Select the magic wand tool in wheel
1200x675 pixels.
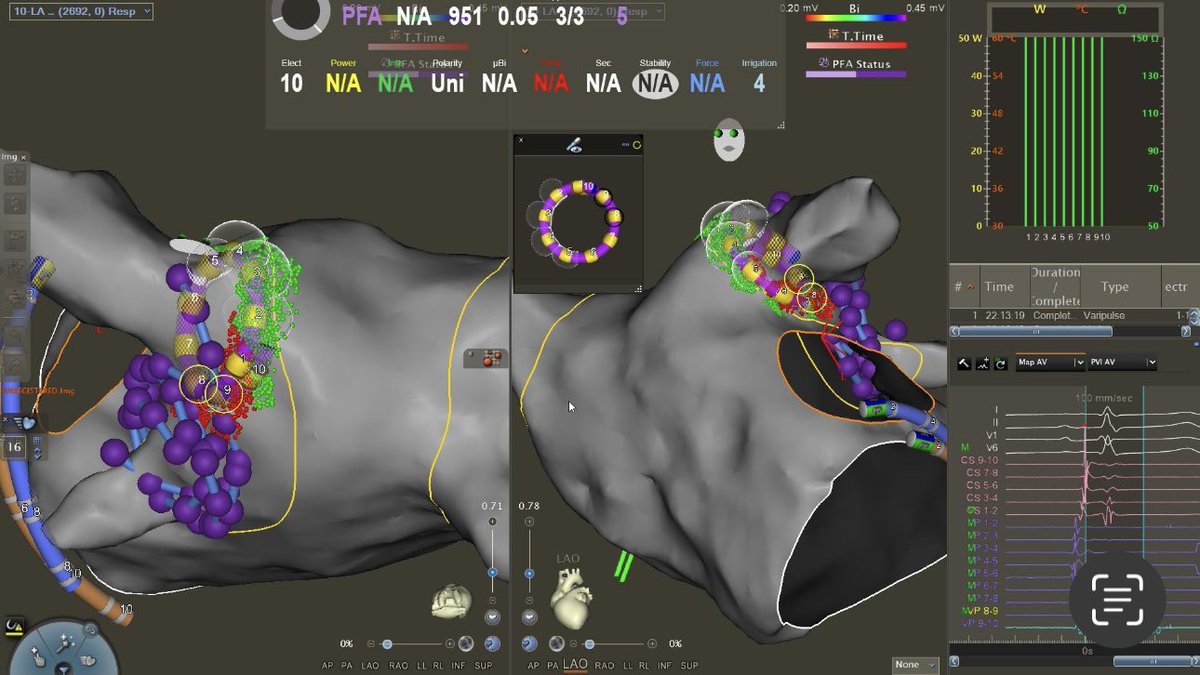click(x=65, y=644)
